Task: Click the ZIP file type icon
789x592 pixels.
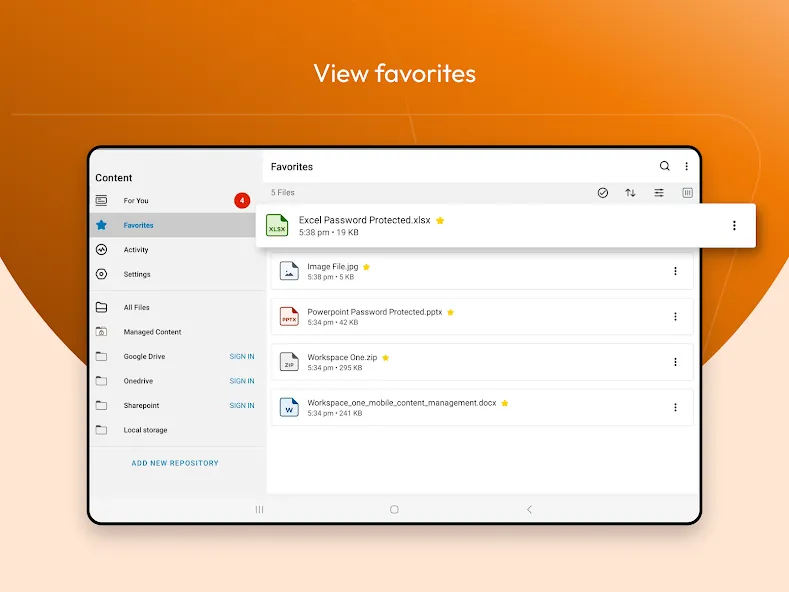Action: tap(289, 361)
